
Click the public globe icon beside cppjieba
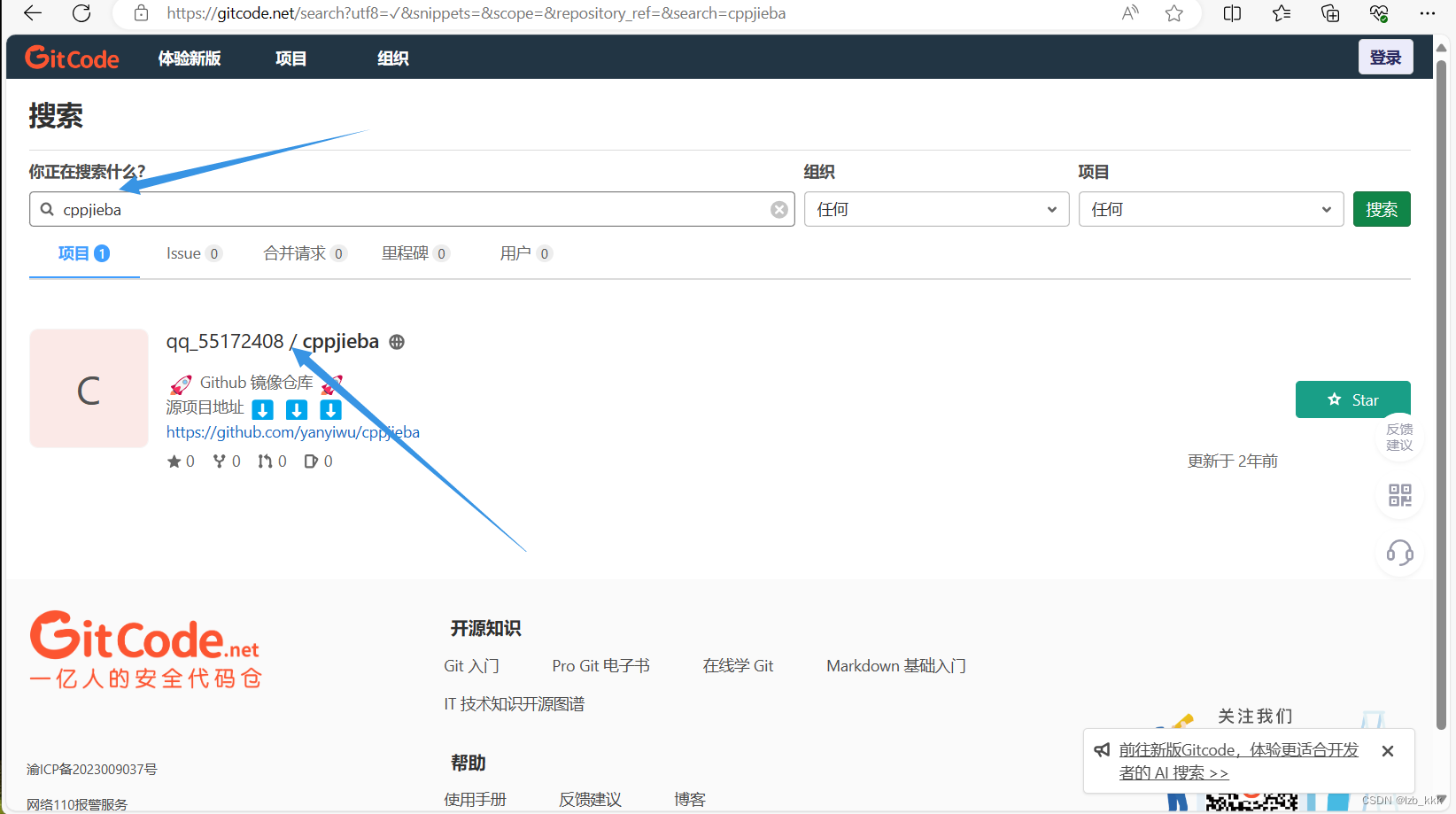click(x=397, y=342)
